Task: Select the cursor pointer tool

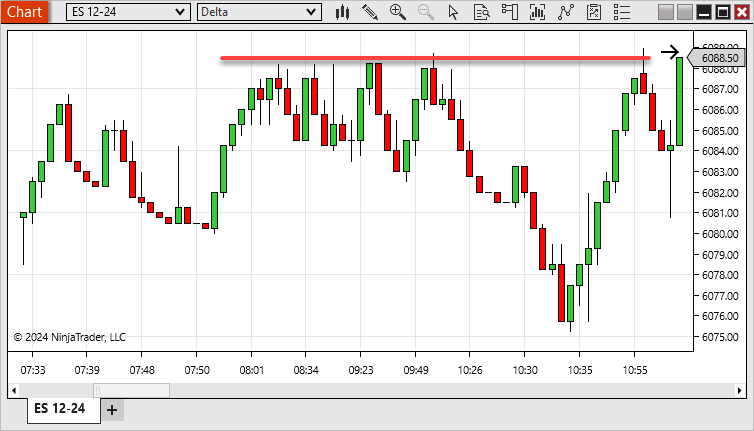Action: coord(453,12)
